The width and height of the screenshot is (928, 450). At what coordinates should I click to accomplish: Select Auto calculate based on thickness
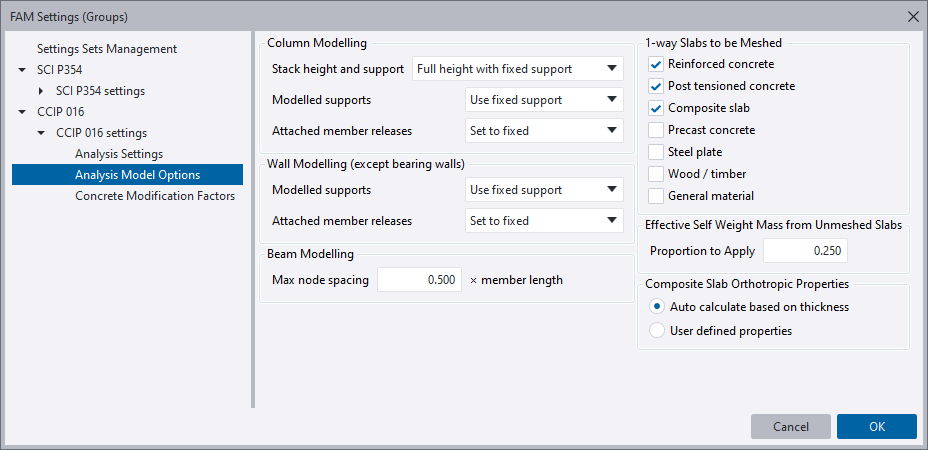pyautogui.click(x=657, y=307)
